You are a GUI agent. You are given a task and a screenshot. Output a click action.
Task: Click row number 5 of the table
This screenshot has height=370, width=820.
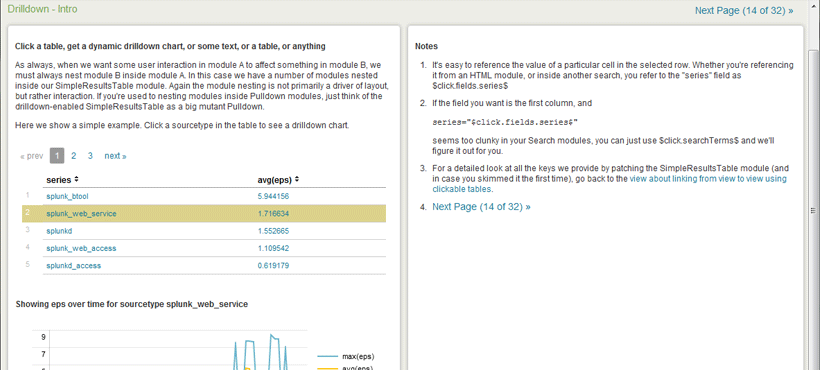[x=27, y=264]
